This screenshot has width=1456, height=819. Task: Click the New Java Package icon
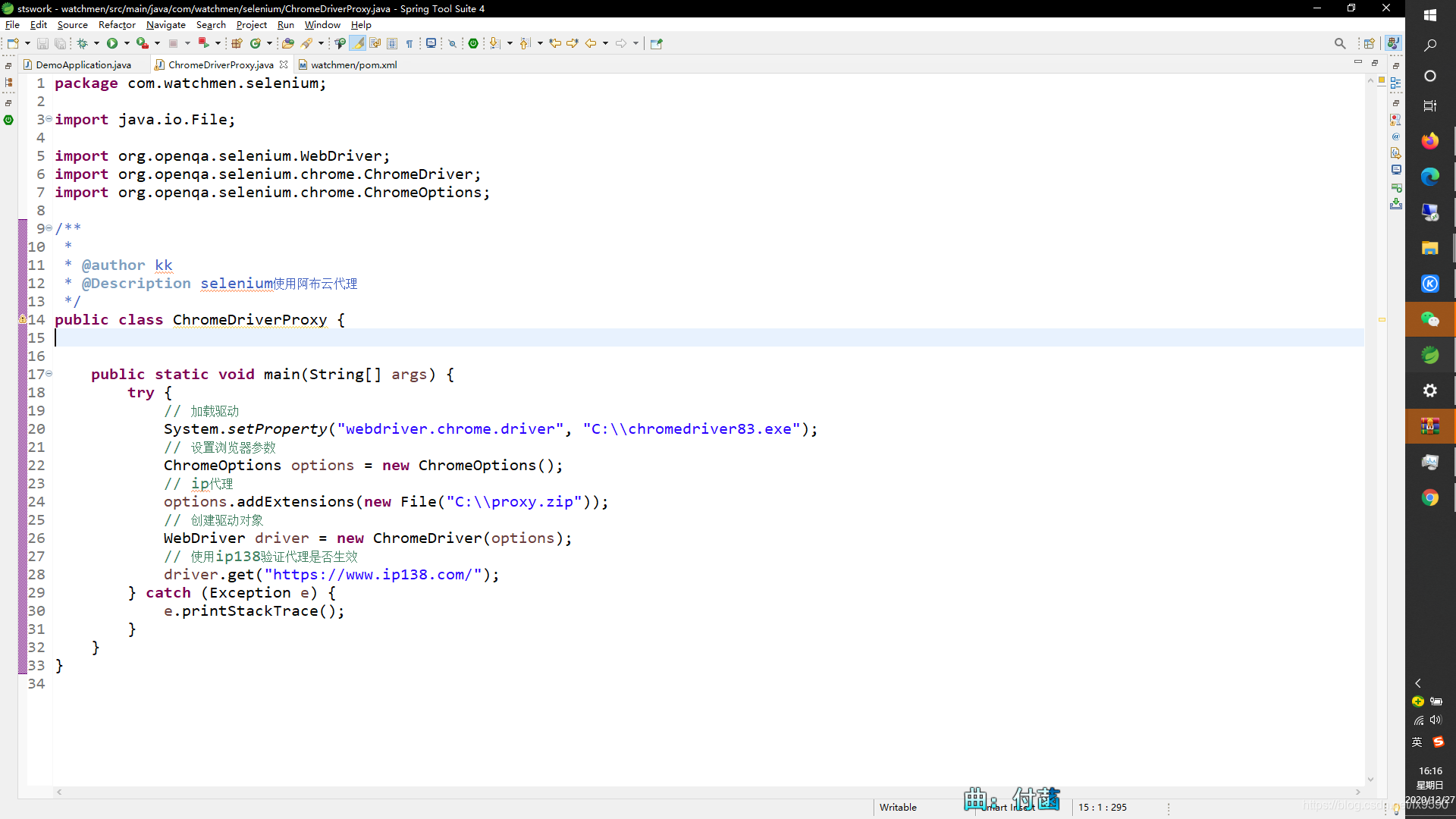[x=237, y=43]
